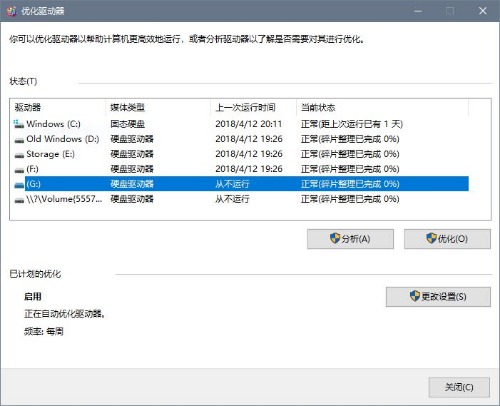Viewport: 500px width, 406px height.
Task: Click the Old Windows (D:) drive icon
Action: pos(19,139)
